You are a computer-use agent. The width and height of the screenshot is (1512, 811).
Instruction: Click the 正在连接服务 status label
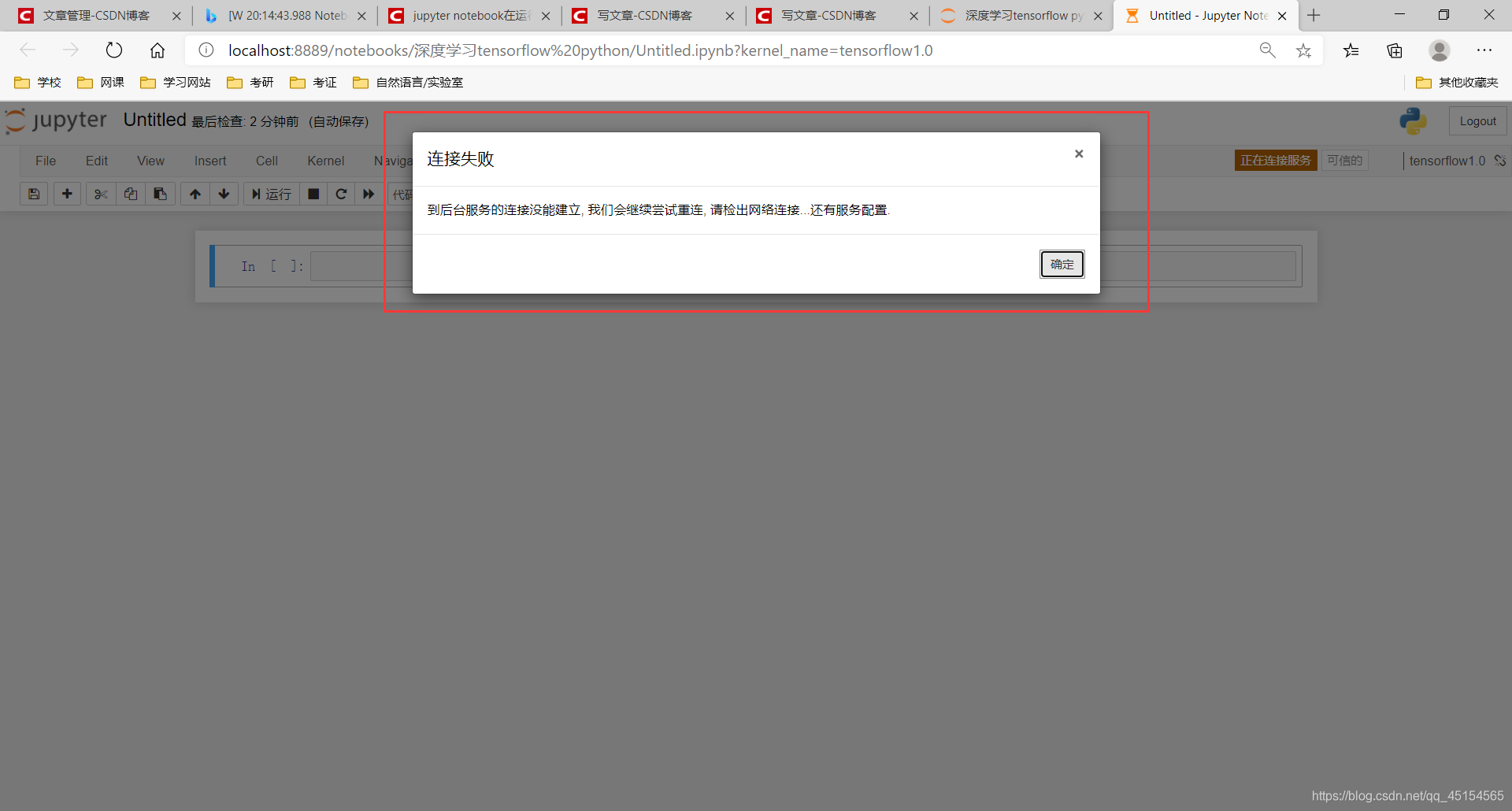(x=1276, y=161)
